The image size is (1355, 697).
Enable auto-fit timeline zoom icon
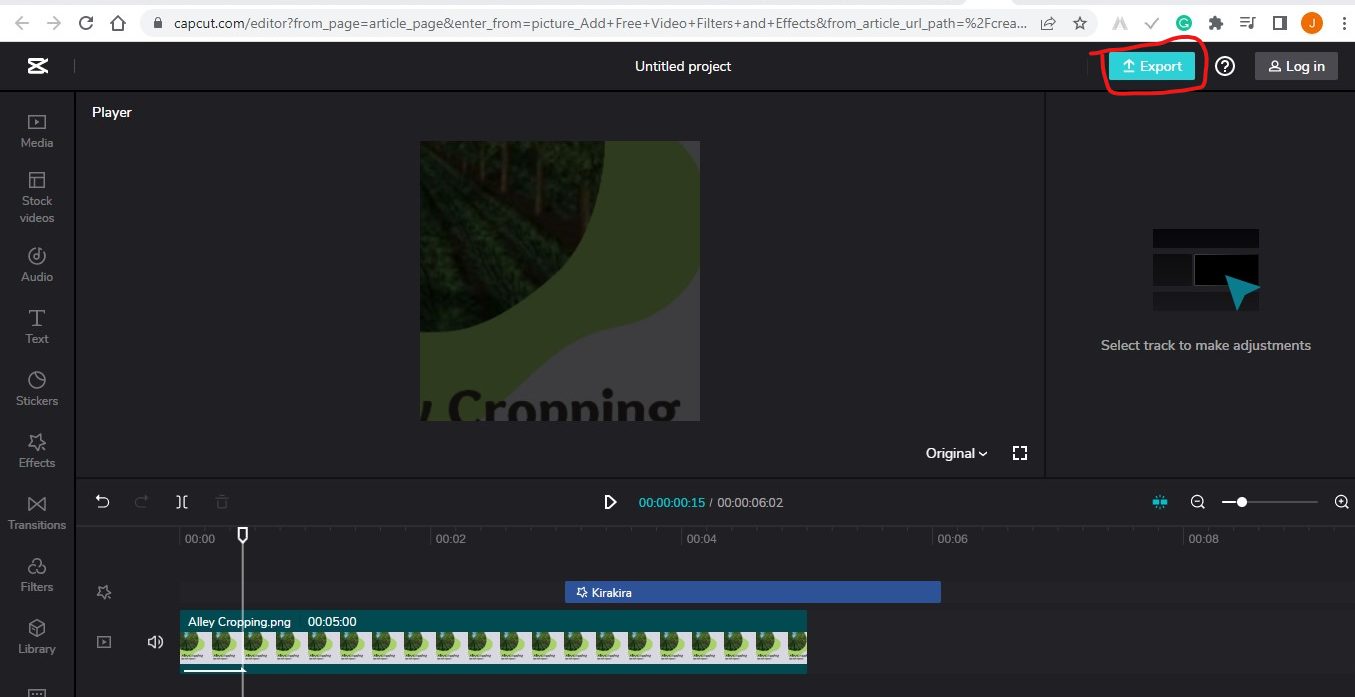(1160, 501)
